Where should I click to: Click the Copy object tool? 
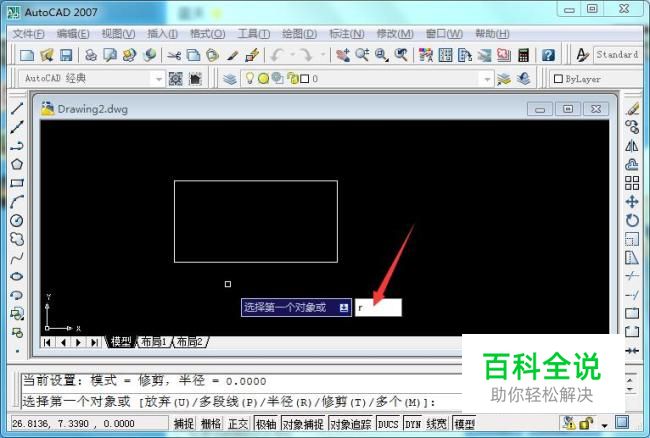[632, 127]
